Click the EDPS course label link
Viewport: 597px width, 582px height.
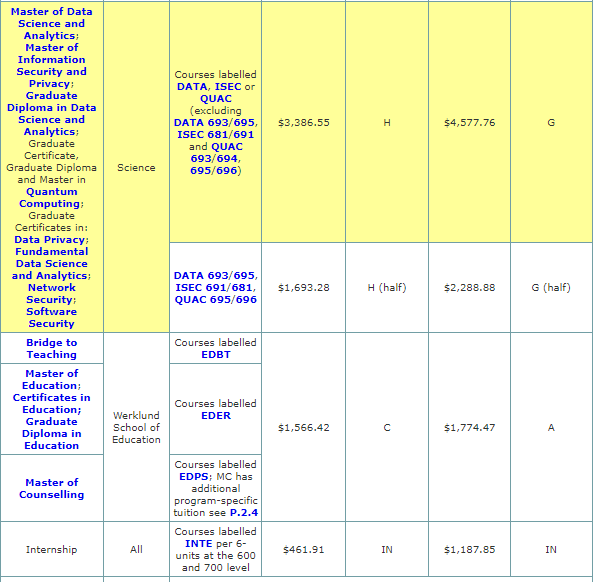[x=193, y=477]
